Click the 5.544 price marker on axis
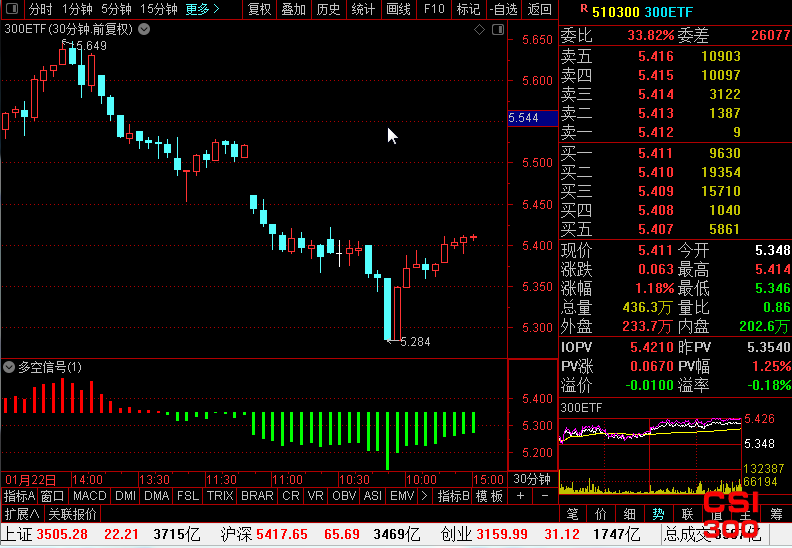The height and width of the screenshot is (548, 792). pyautogui.click(x=532, y=118)
